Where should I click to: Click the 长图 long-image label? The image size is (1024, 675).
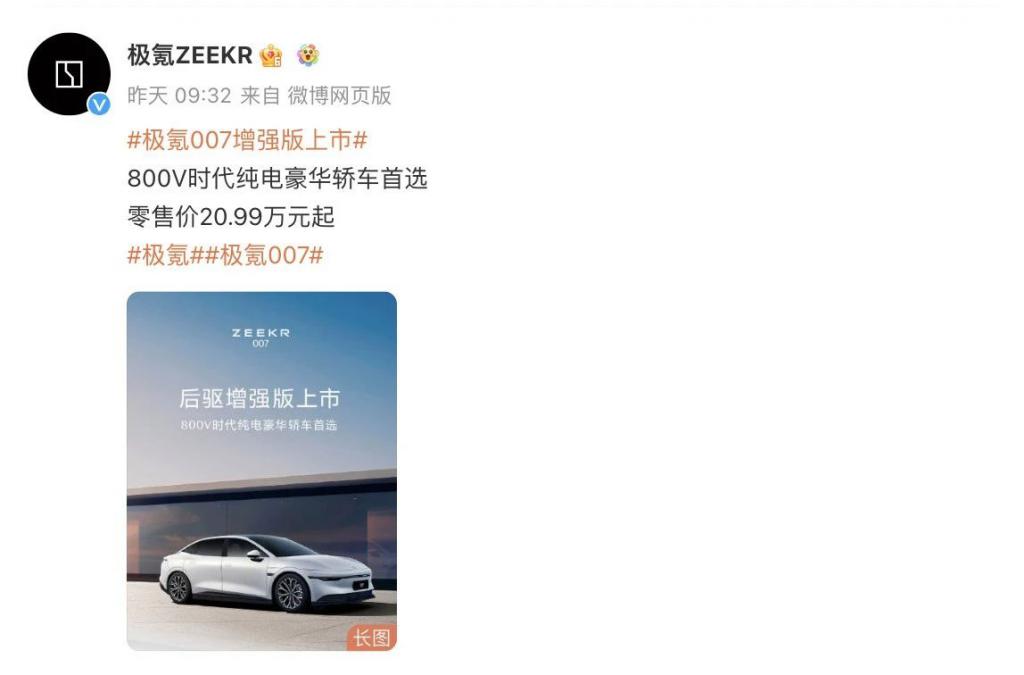coord(372,638)
